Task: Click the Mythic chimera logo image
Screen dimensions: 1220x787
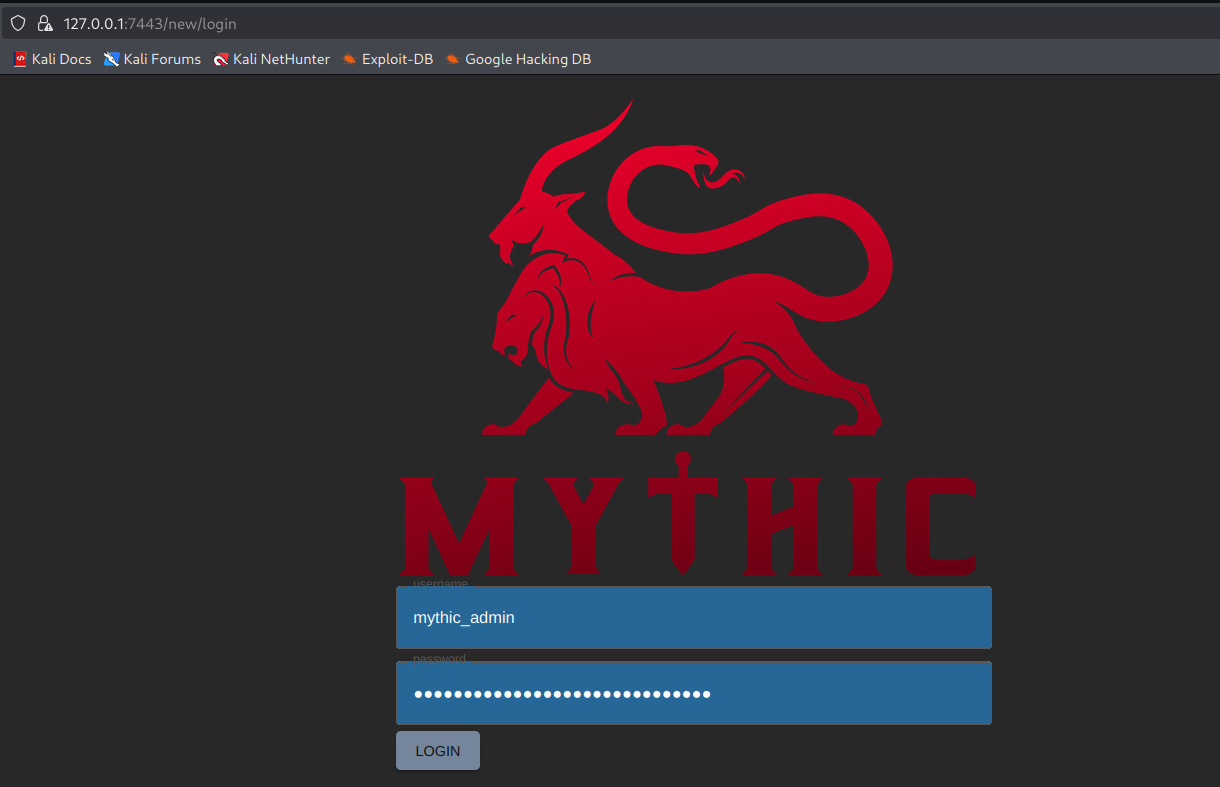Action: pyautogui.click(x=688, y=338)
